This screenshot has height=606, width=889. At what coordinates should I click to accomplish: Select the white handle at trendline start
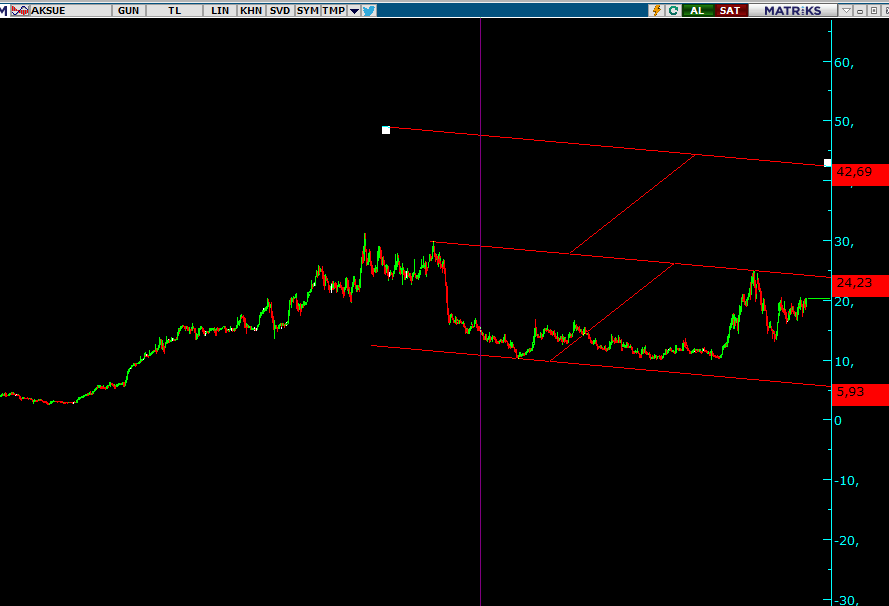point(386,130)
